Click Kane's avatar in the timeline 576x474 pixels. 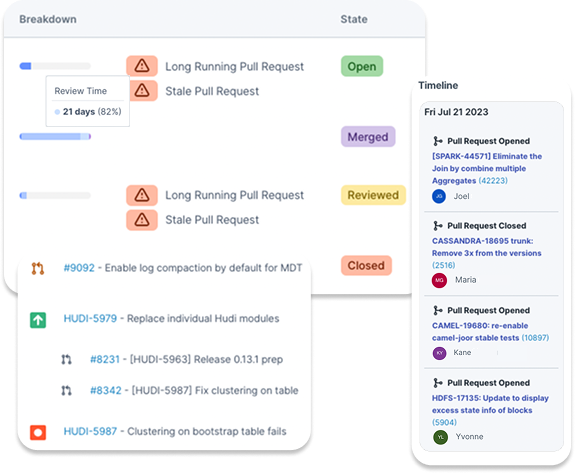click(440, 353)
